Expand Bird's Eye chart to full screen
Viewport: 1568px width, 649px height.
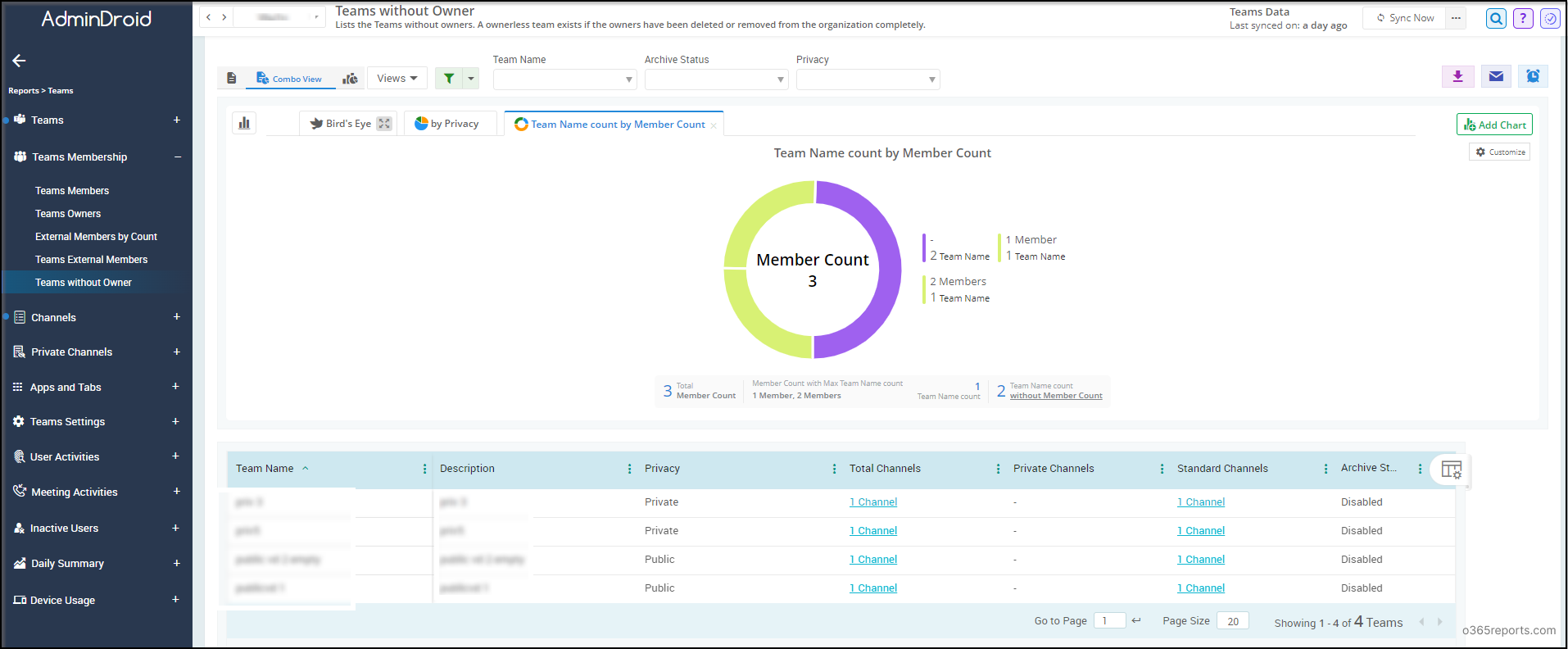384,124
